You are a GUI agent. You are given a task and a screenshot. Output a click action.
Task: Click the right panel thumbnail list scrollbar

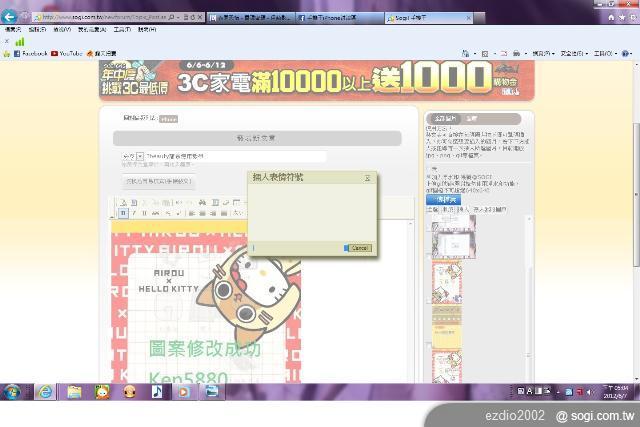click(529, 298)
